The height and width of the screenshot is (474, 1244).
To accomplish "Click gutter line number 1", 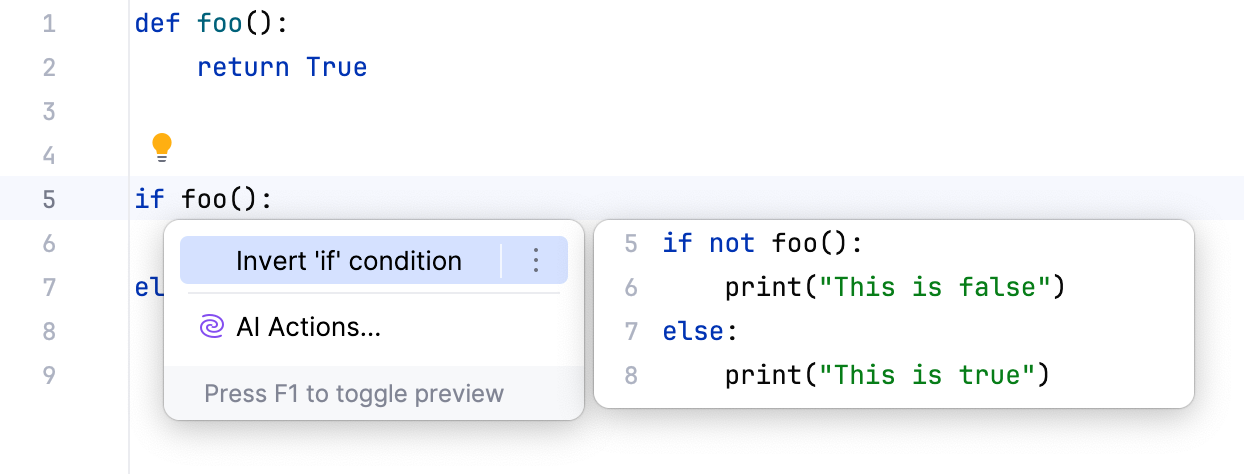I will click(49, 23).
